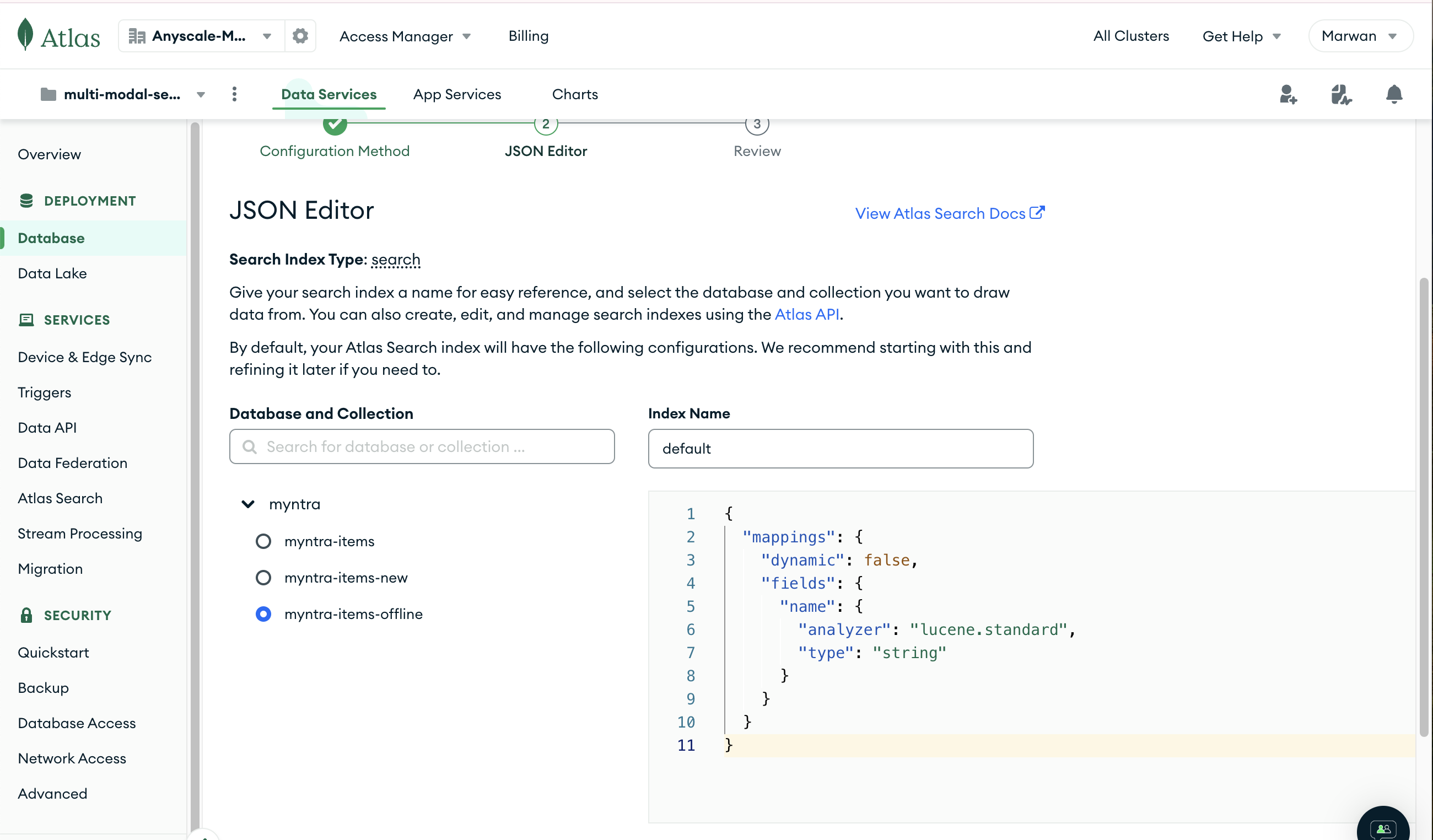Select the myntra-items-offline radio button
The height and width of the screenshot is (840, 1433).
(x=262, y=613)
